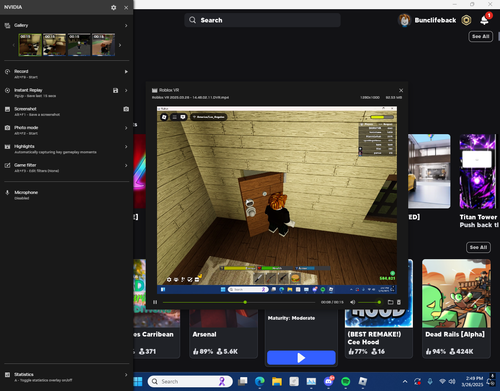Viewport: 500px width, 391px height.
Task: Expand Photo mode chevron
Action: point(126,128)
